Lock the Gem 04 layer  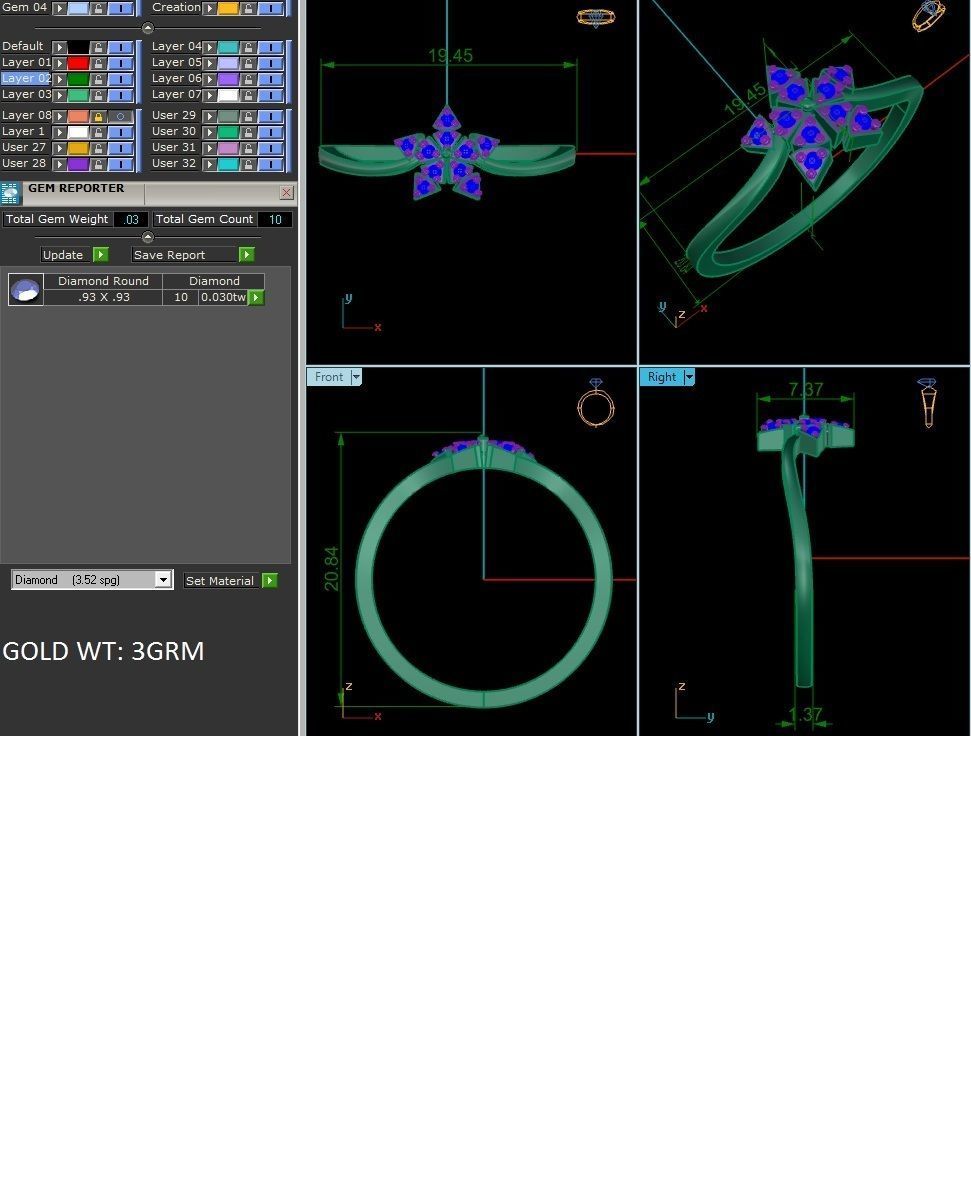[x=98, y=8]
